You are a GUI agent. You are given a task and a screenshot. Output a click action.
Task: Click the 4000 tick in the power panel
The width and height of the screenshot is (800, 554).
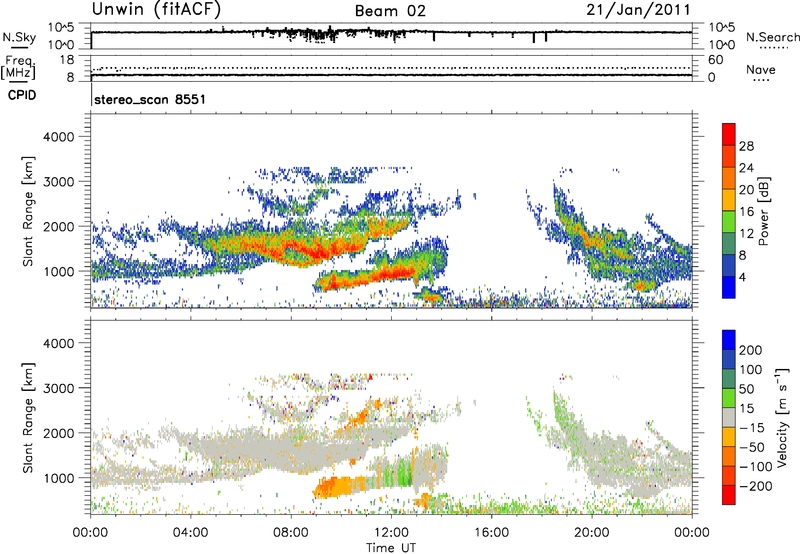click(58, 137)
